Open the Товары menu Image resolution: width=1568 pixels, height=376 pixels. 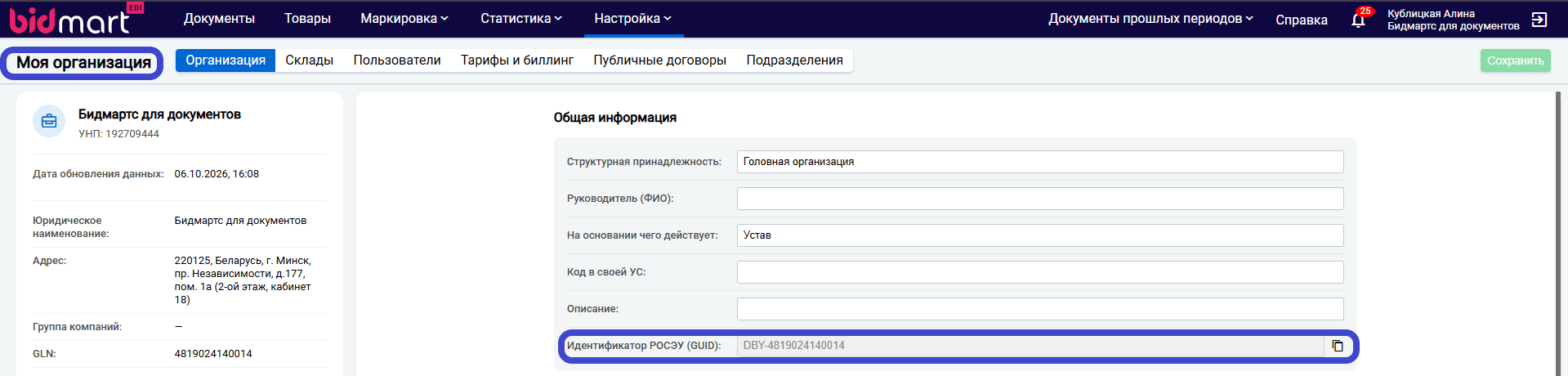[307, 18]
